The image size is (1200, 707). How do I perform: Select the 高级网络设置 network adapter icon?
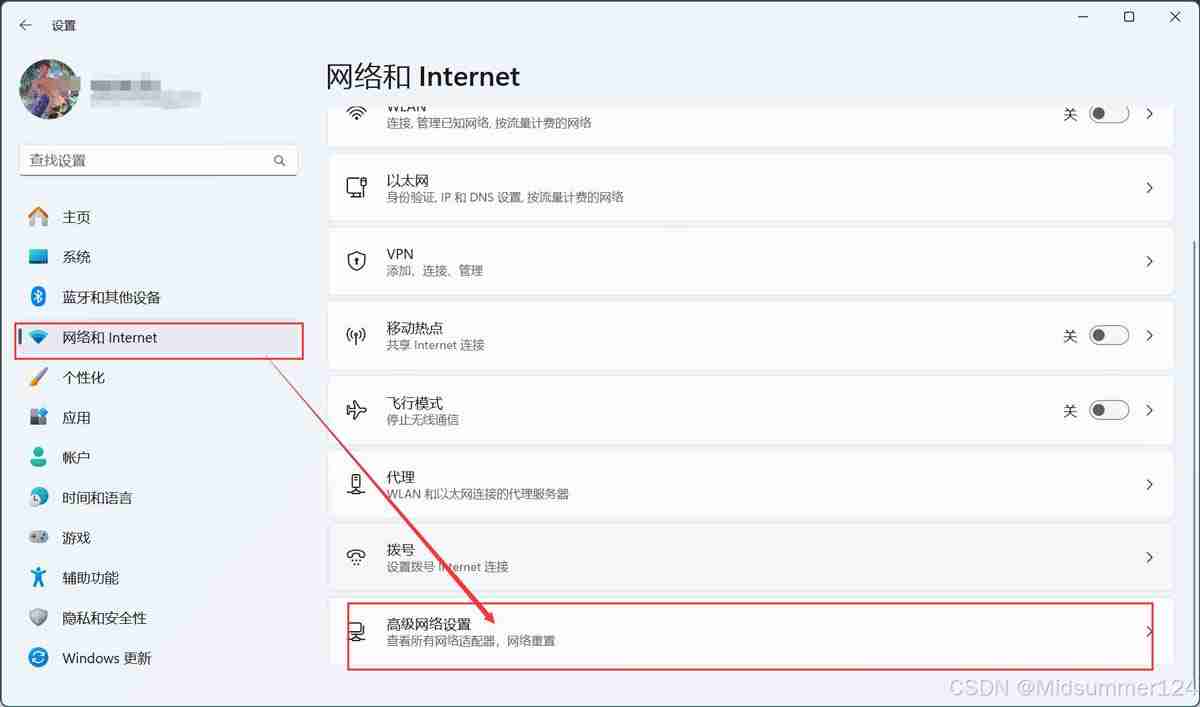[356, 631]
